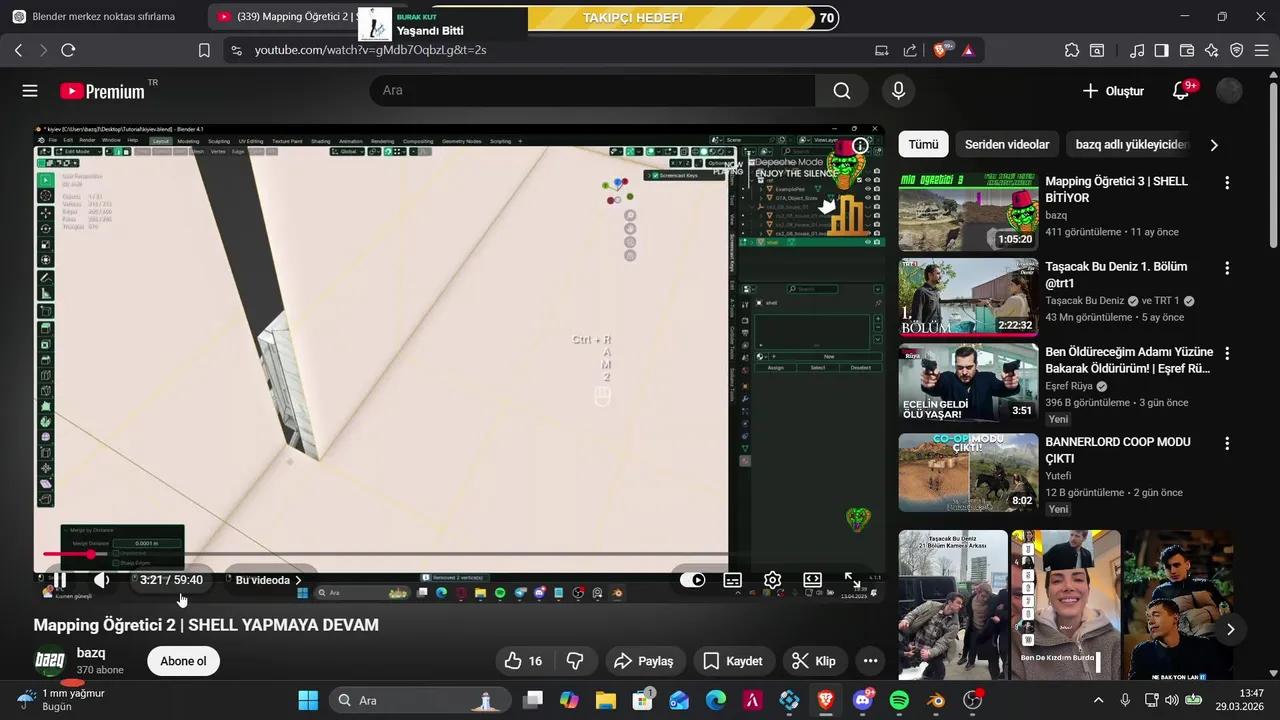
Task: Reload the page in the browser
Action: tap(68, 50)
